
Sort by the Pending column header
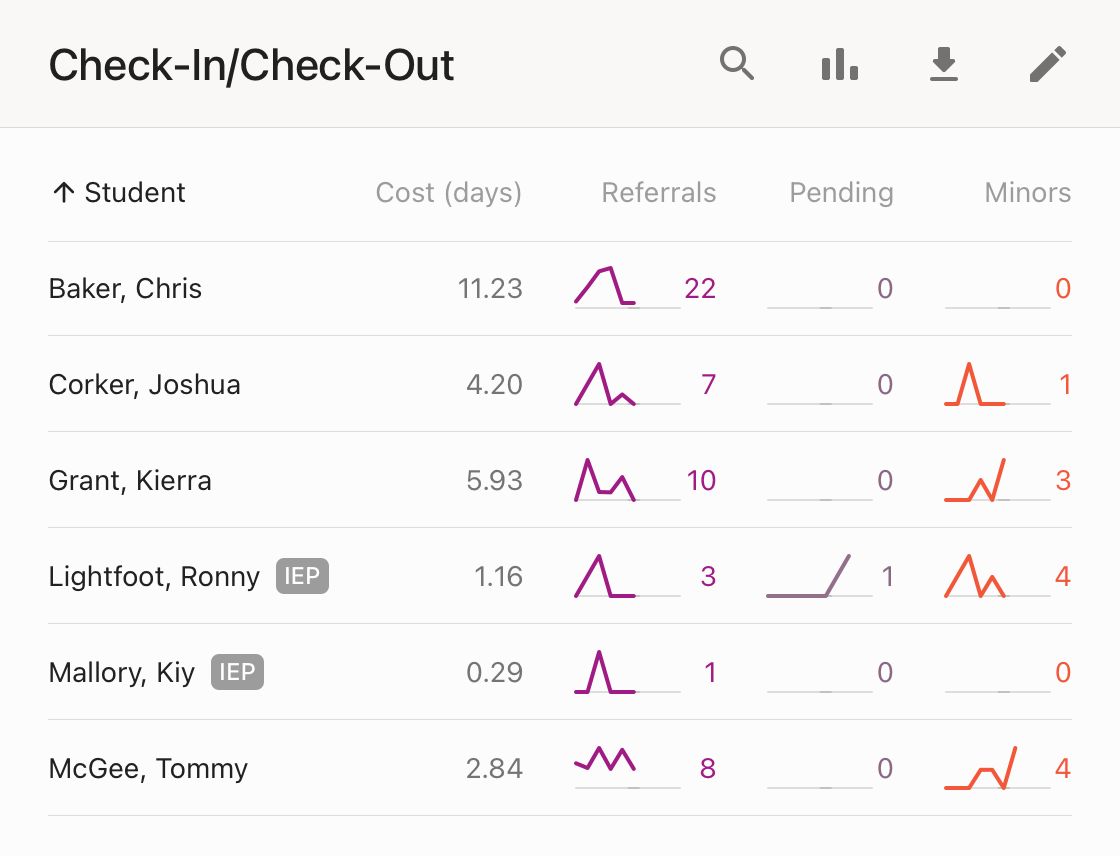[x=841, y=193]
